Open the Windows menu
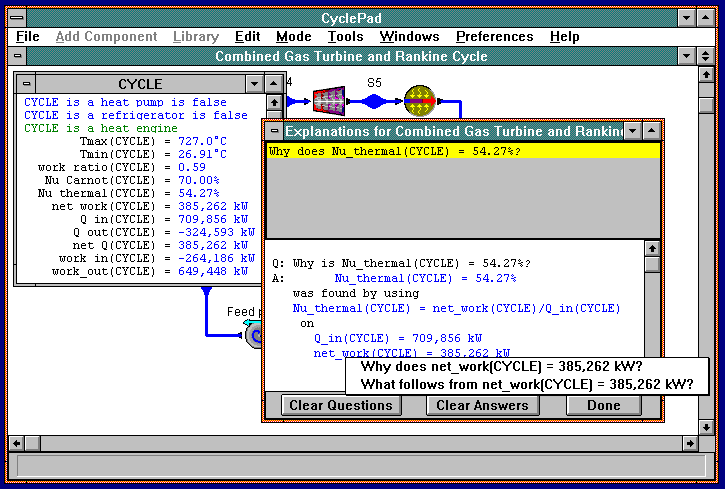This screenshot has height=489, width=725. click(x=409, y=37)
